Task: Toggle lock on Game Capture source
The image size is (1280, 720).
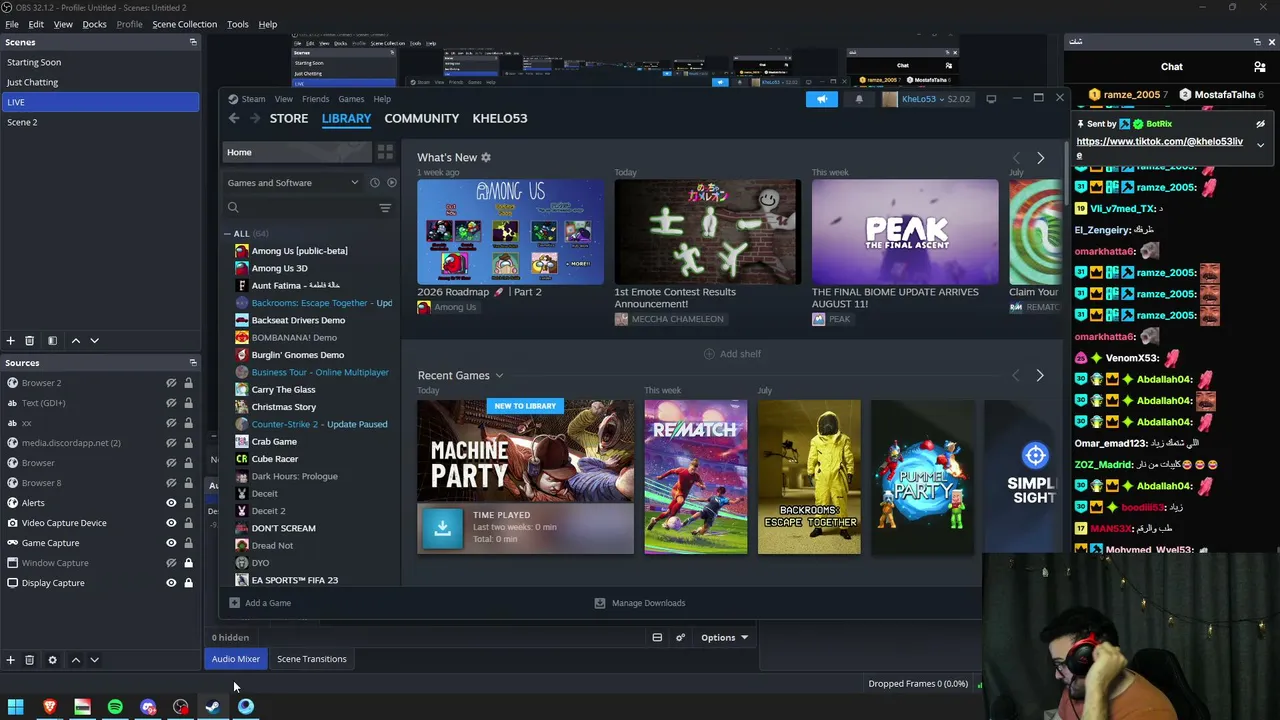Action: (188, 543)
